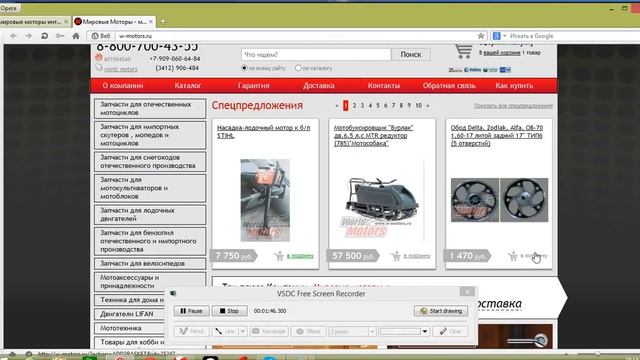Select the Ellipse drawing tool in recorder
The width and height of the screenshot is (640, 360).
(x=308, y=331)
